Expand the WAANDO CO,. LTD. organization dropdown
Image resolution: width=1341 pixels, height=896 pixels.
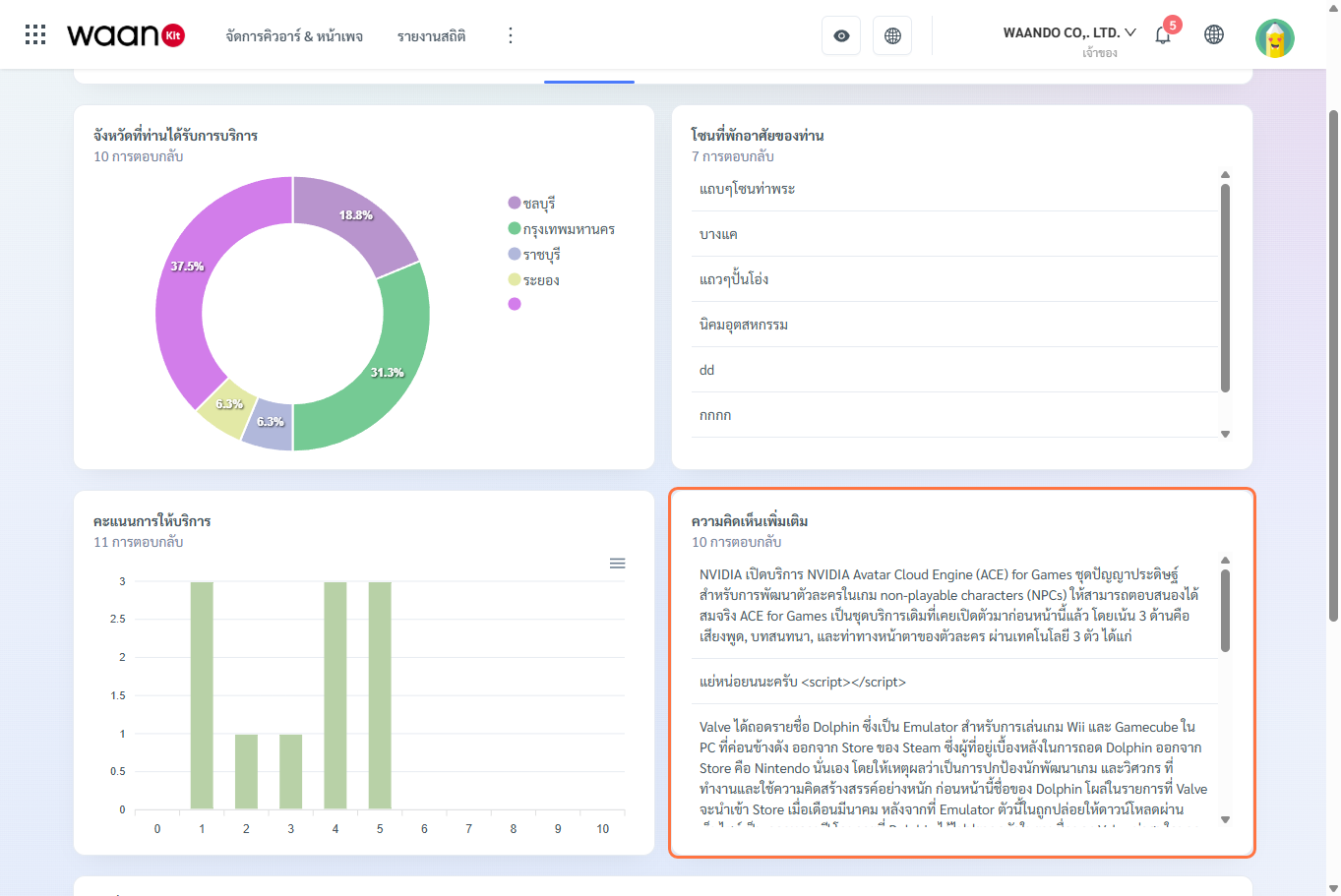coord(1069,32)
